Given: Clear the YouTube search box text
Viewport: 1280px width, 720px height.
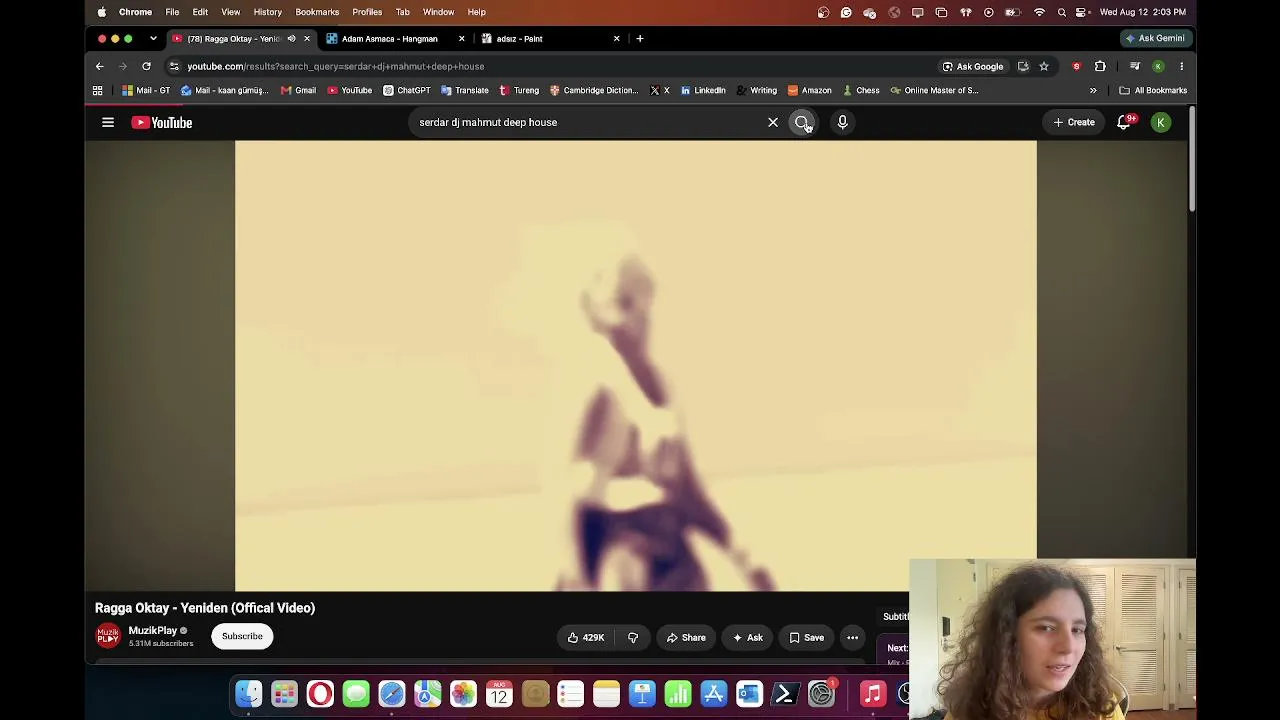Looking at the screenshot, I should 773,122.
